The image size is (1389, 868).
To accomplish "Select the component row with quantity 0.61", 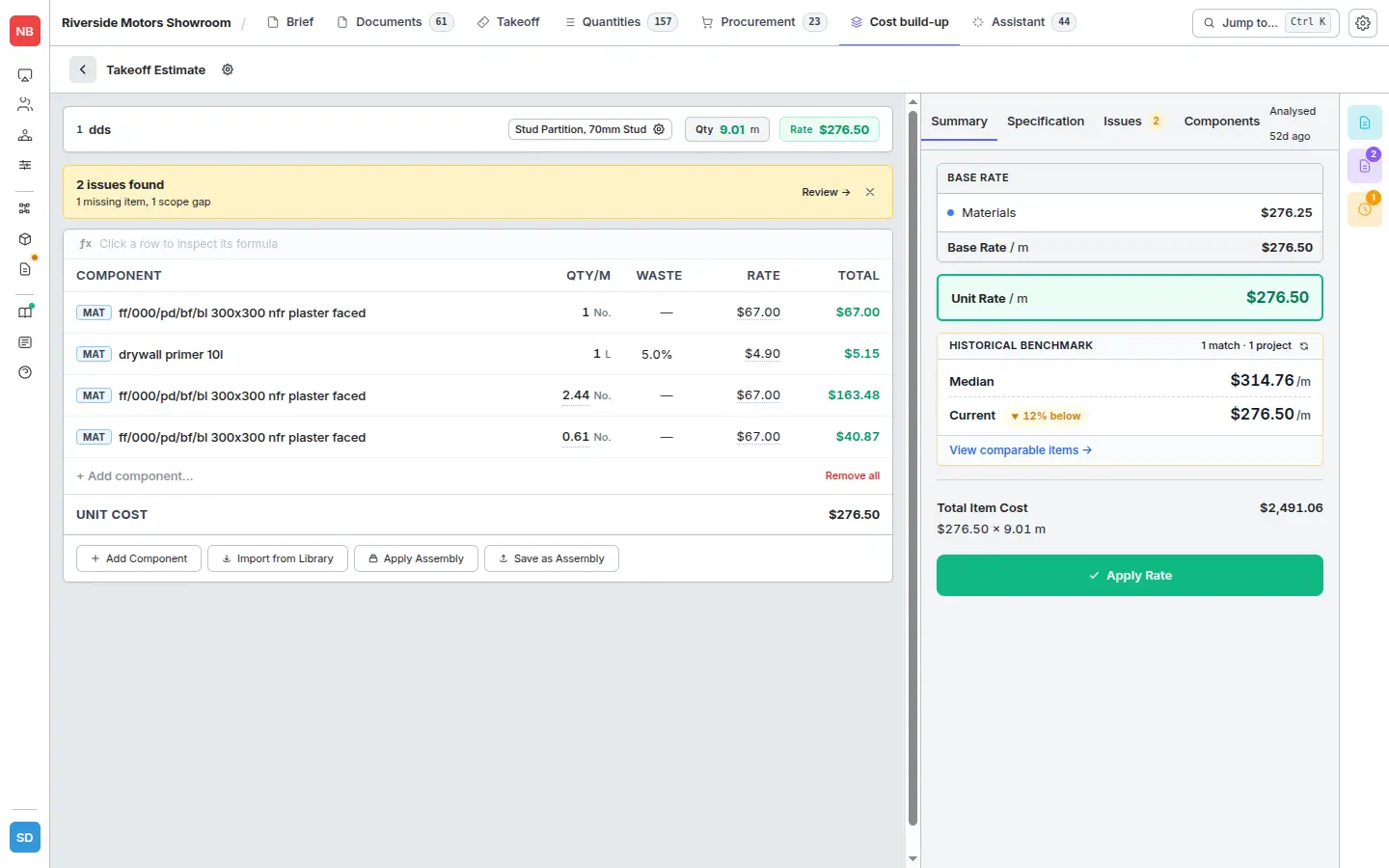I will [x=477, y=437].
